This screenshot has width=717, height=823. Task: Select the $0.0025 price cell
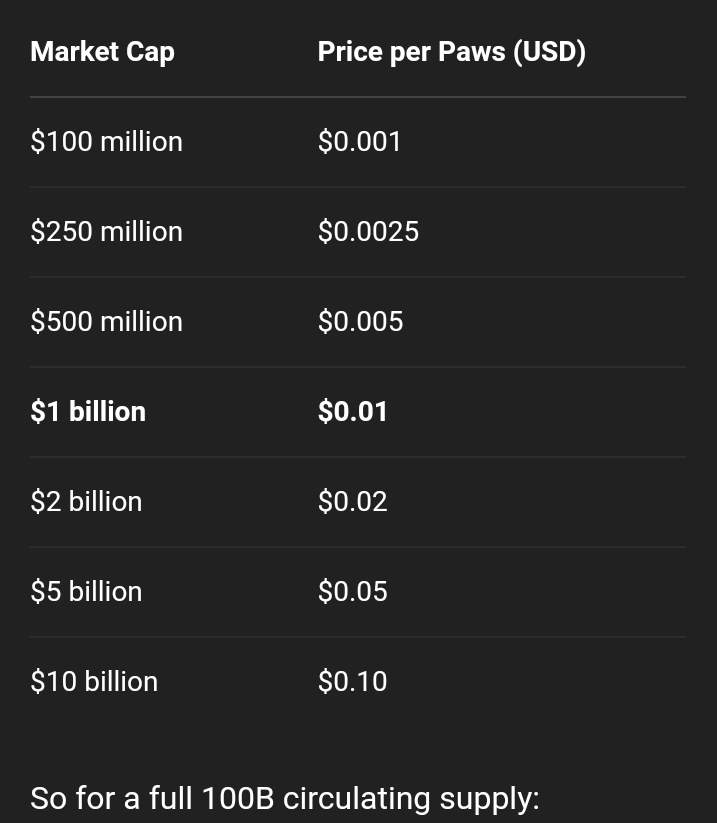[368, 231]
